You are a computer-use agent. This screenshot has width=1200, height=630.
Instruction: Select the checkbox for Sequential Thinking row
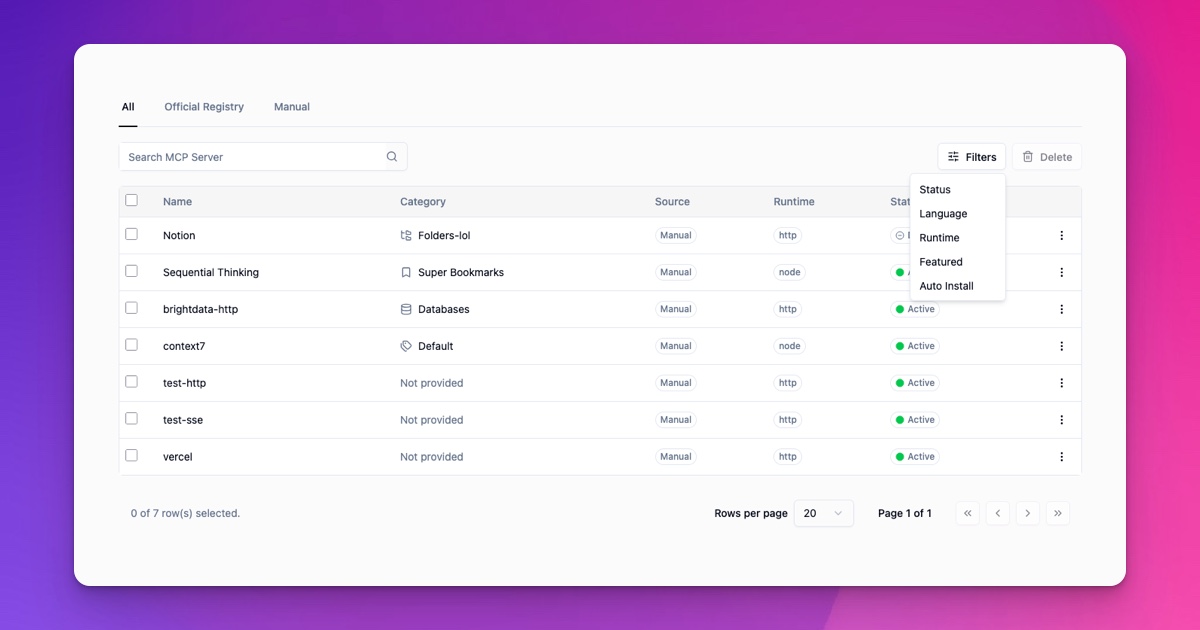click(x=131, y=271)
